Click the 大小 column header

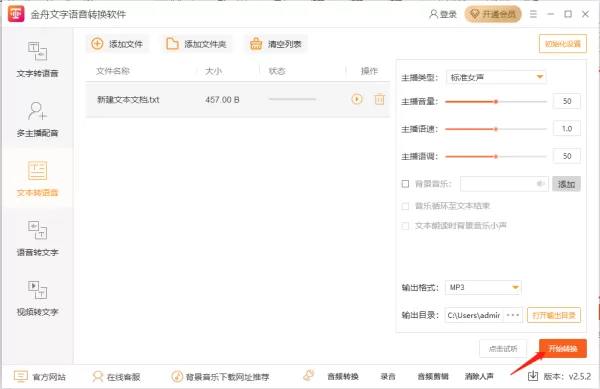214,71
